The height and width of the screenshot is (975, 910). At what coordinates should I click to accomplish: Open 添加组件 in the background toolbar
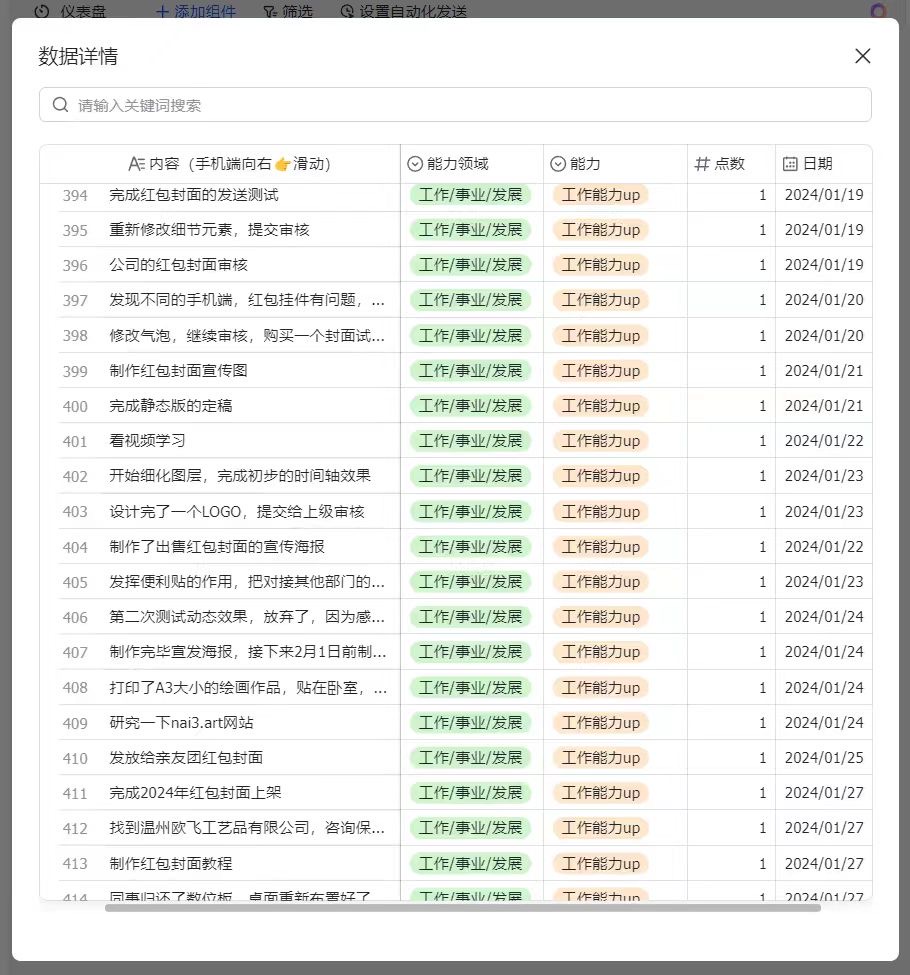(x=196, y=11)
